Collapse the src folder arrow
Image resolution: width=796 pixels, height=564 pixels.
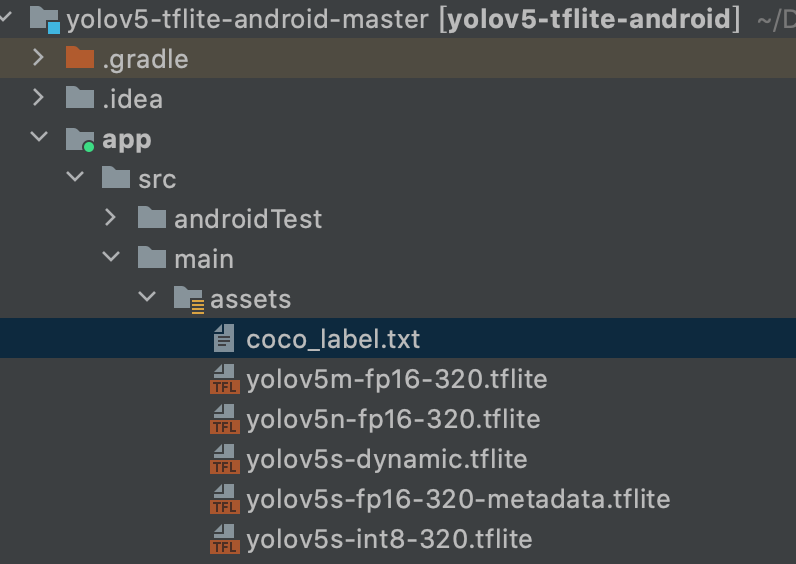[x=74, y=178]
